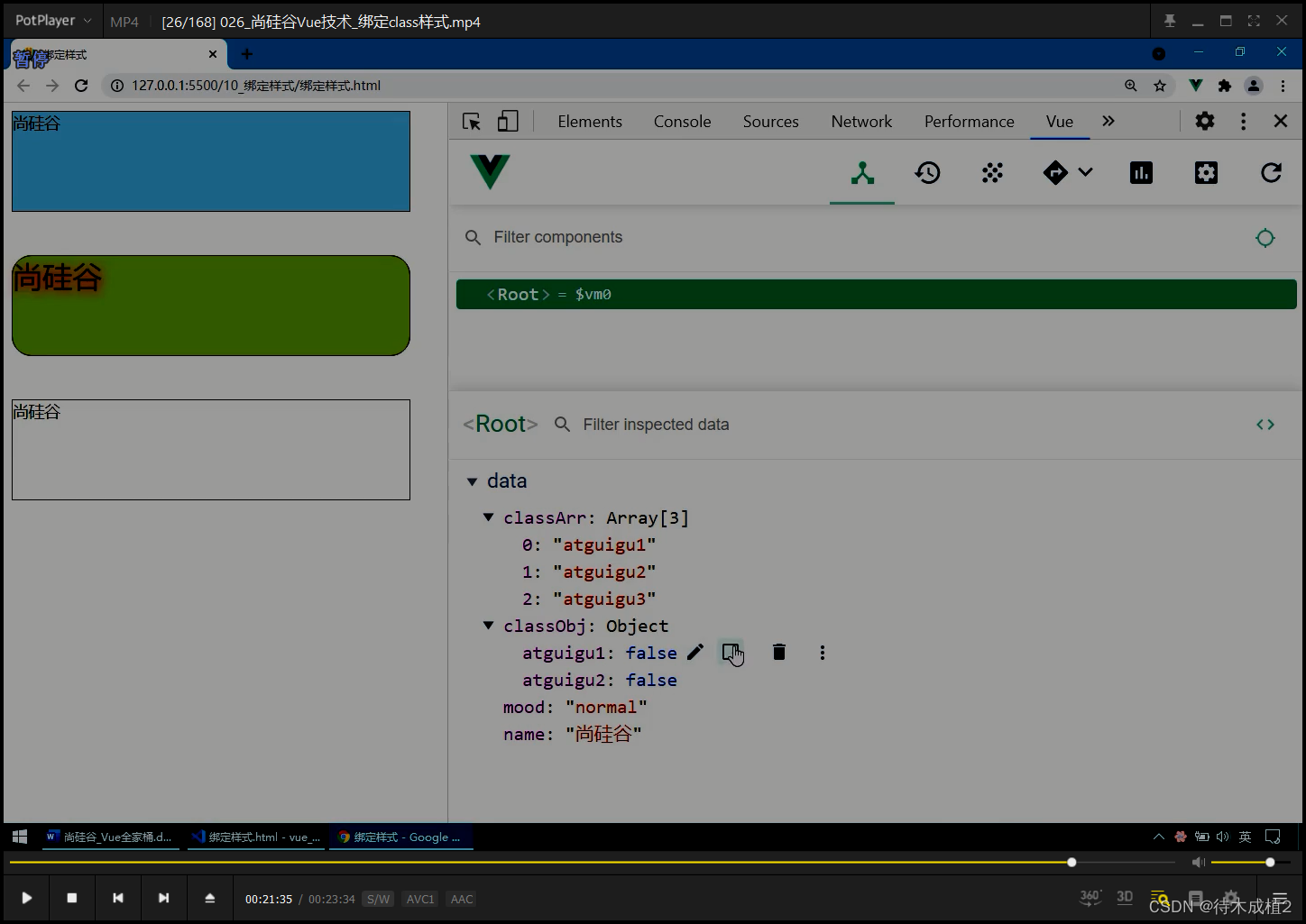Mute audio with the speaker icon

tap(1198, 863)
